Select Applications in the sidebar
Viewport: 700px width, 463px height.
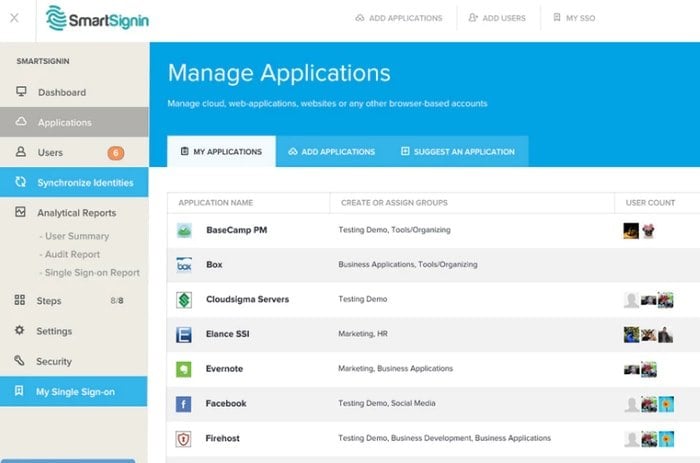(74, 122)
